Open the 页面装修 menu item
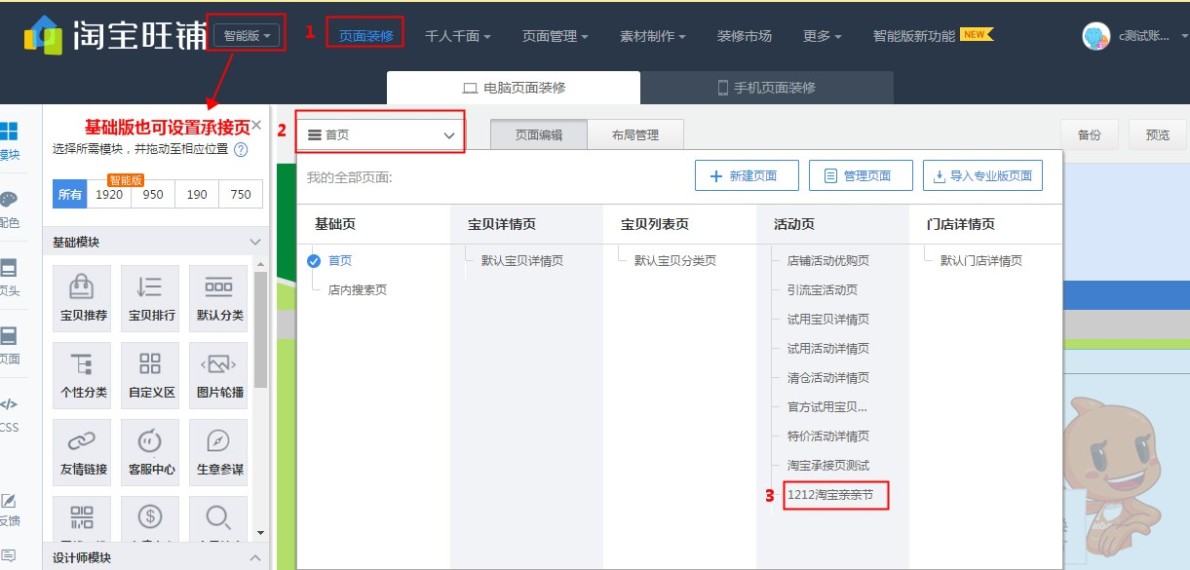1190x570 pixels. [366, 36]
